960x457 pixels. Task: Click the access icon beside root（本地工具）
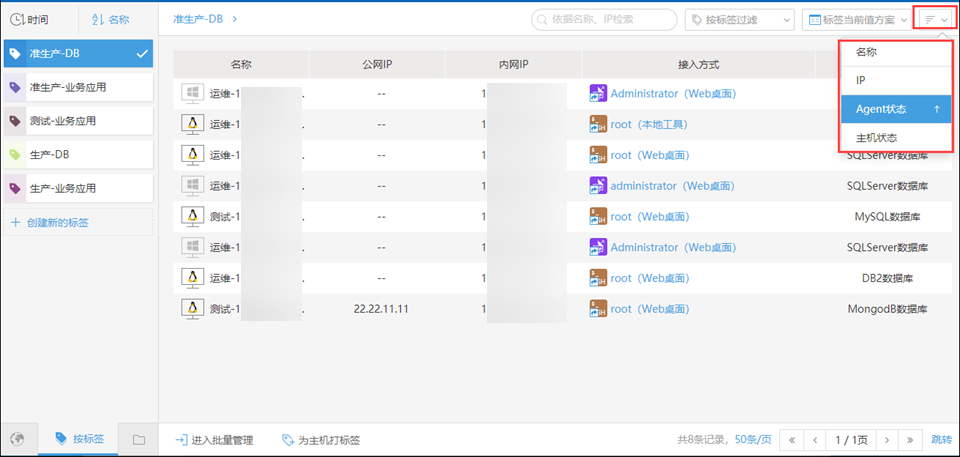[x=598, y=124]
